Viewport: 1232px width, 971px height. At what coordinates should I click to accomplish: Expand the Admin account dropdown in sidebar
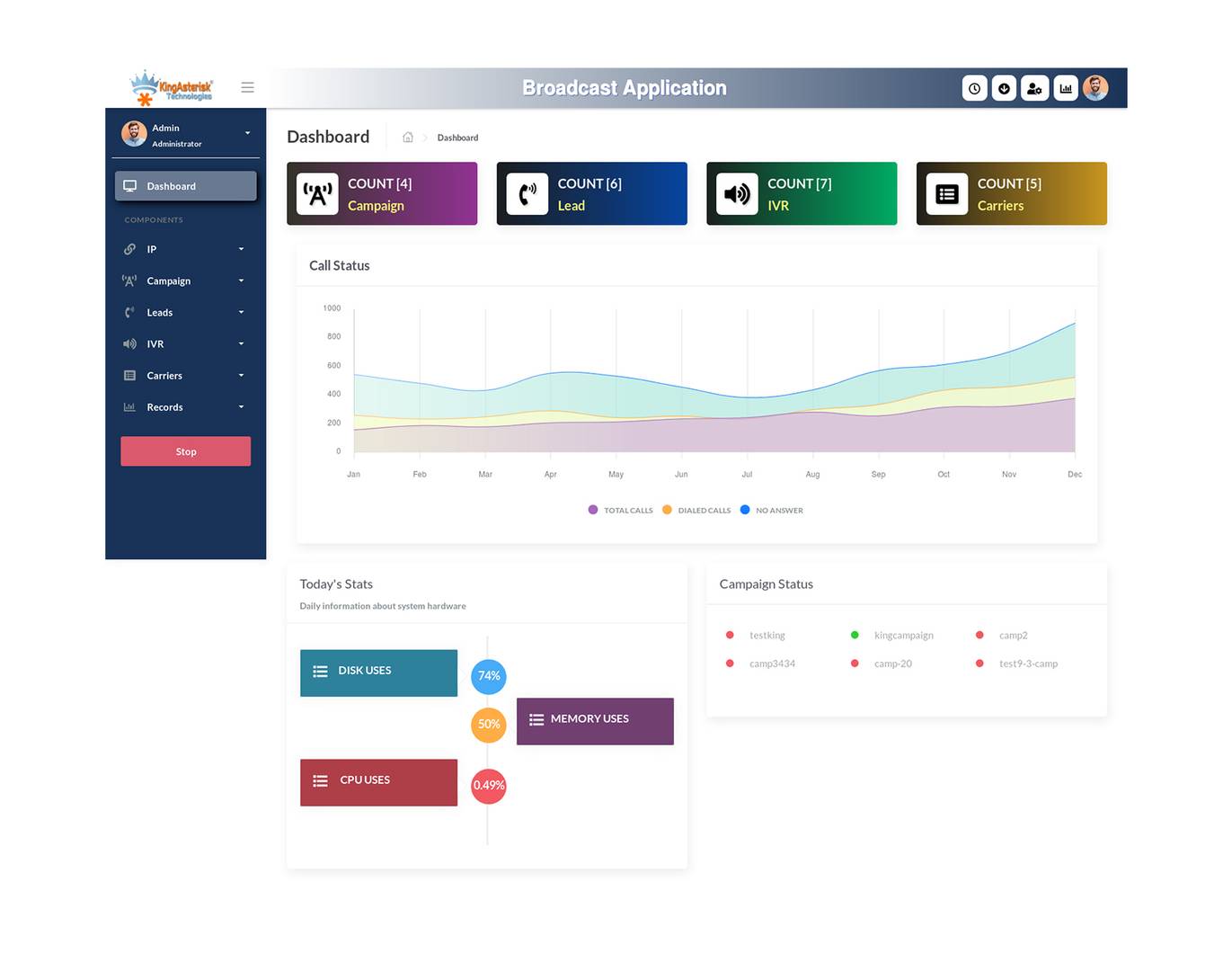(247, 133)
